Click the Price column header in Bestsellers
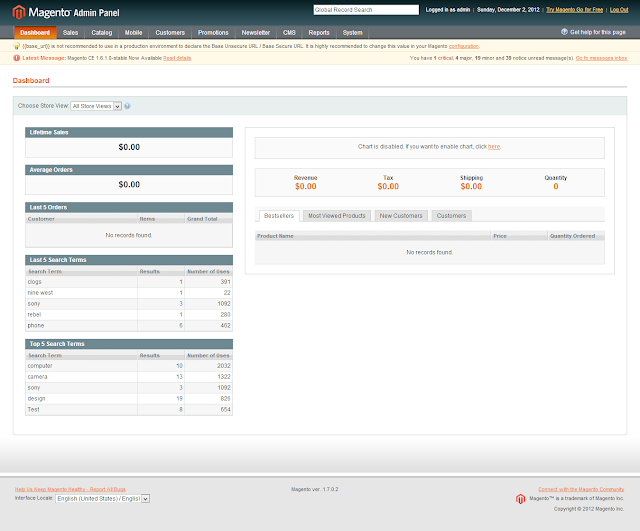The image size is (640, 531). click(x=519, y=236)
